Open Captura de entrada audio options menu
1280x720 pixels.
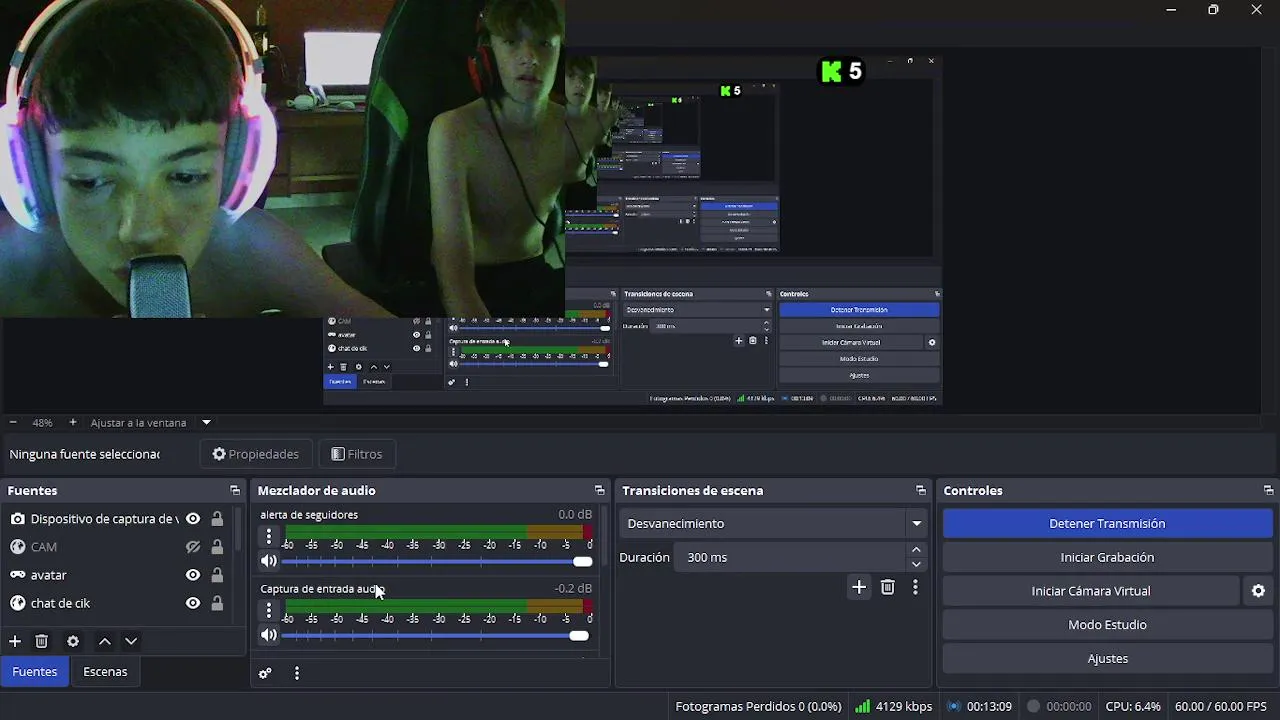[268, 610]
